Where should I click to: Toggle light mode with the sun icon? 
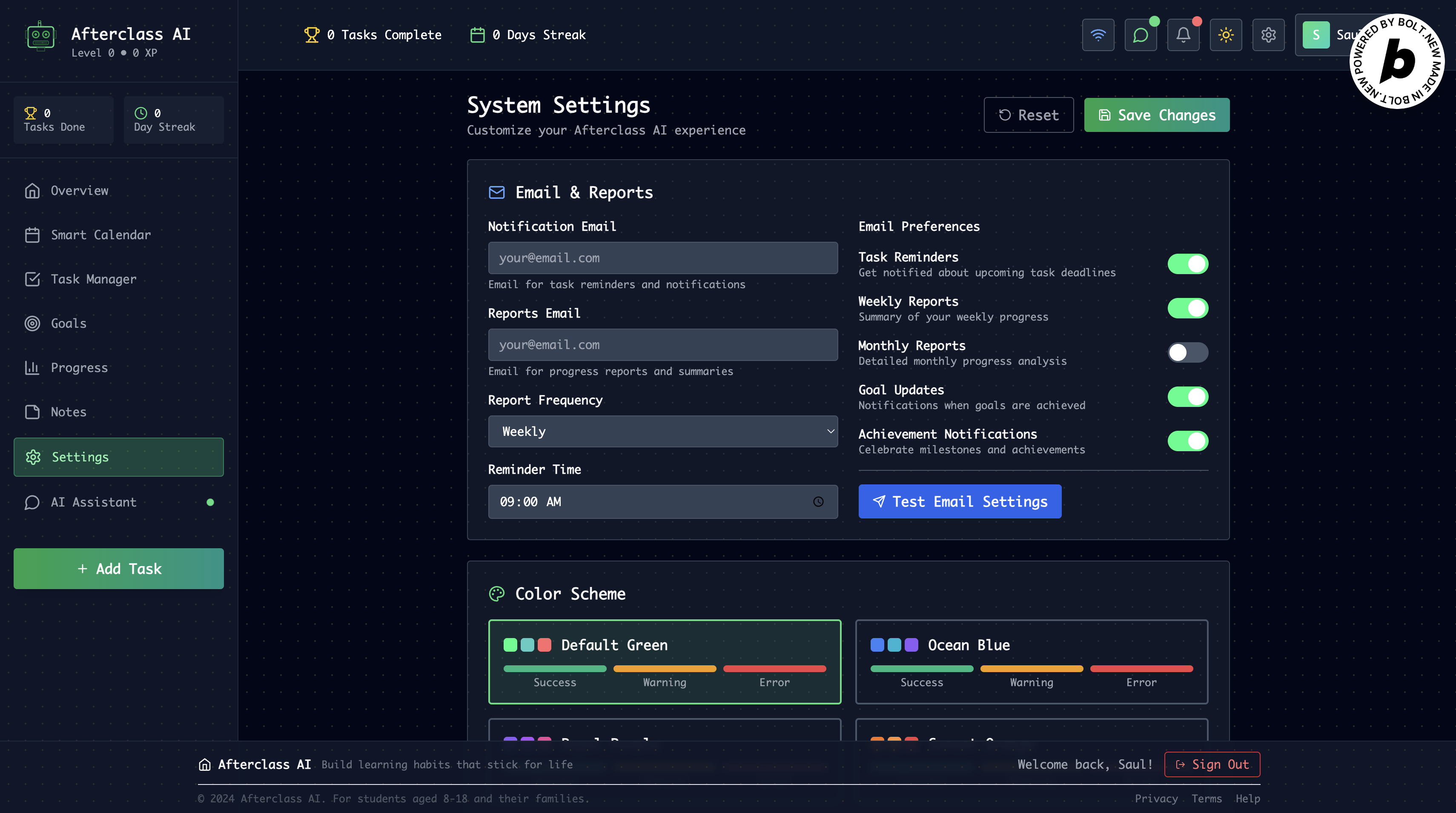pyautogui.click(x=1225, y=35)
